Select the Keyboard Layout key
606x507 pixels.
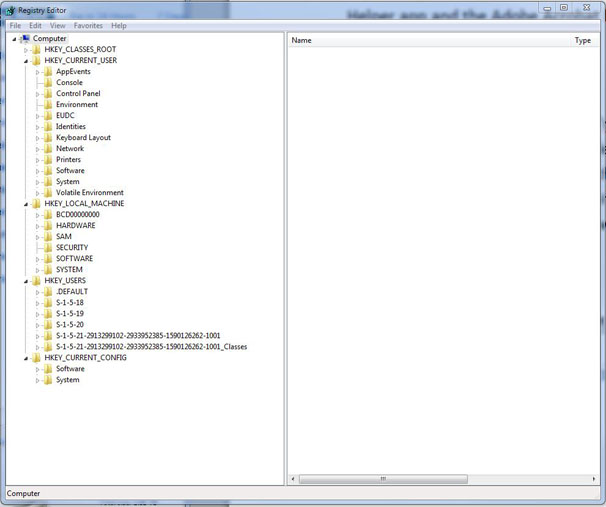pyautogui.click(x=83, y=137)
